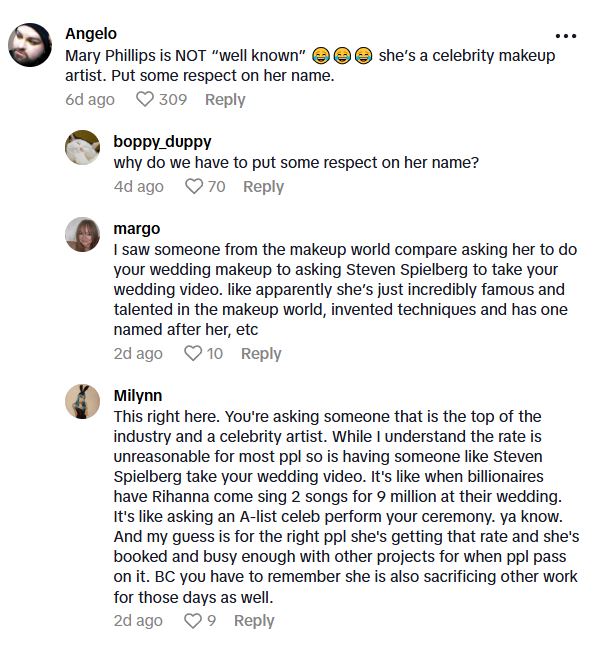Like boppy_duppy's reply with the heart
Screen dimensions: 600x648
[x=194, y=187]
